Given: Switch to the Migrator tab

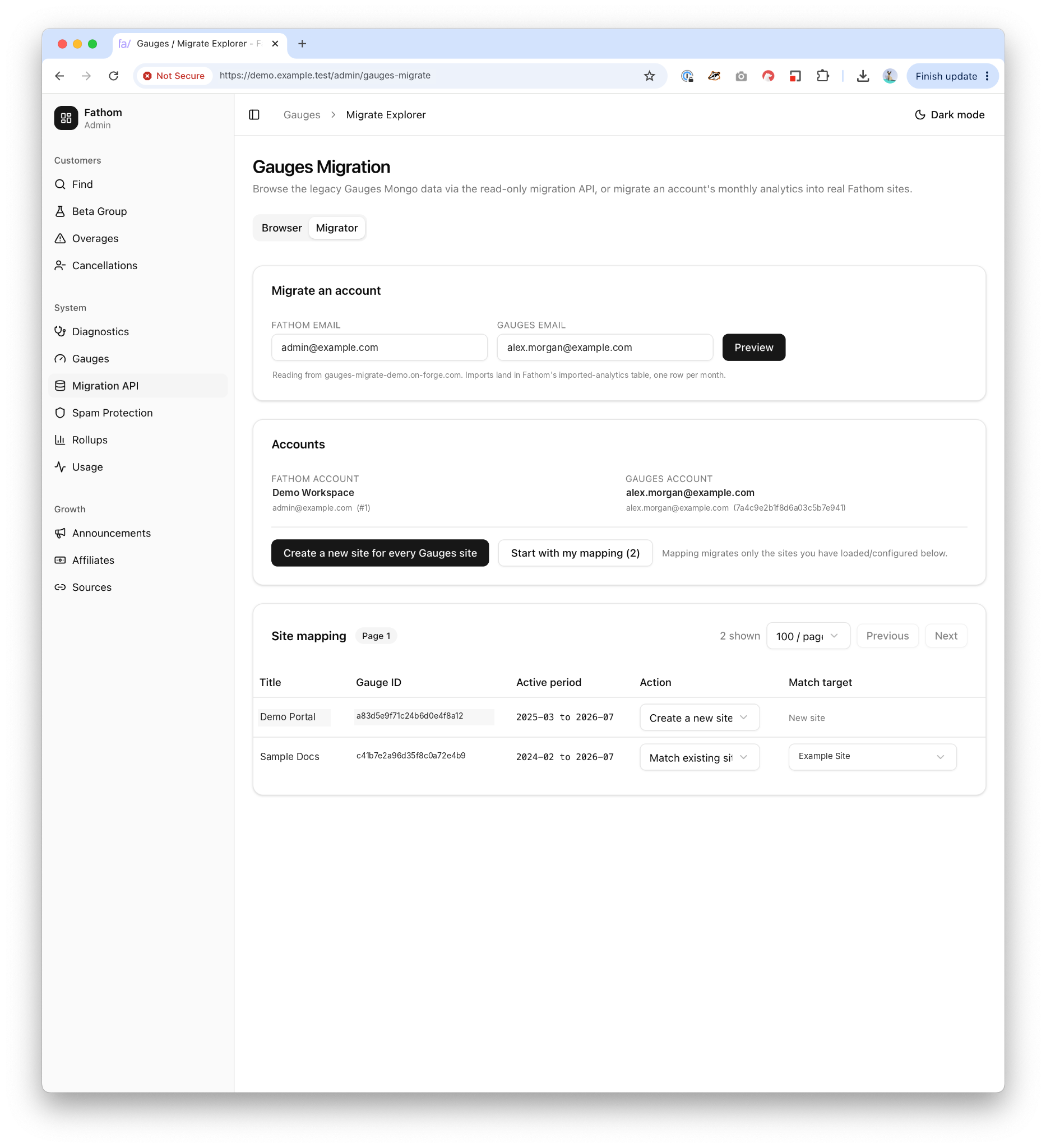Looking at the screenshot, I should tap(336, 228).
